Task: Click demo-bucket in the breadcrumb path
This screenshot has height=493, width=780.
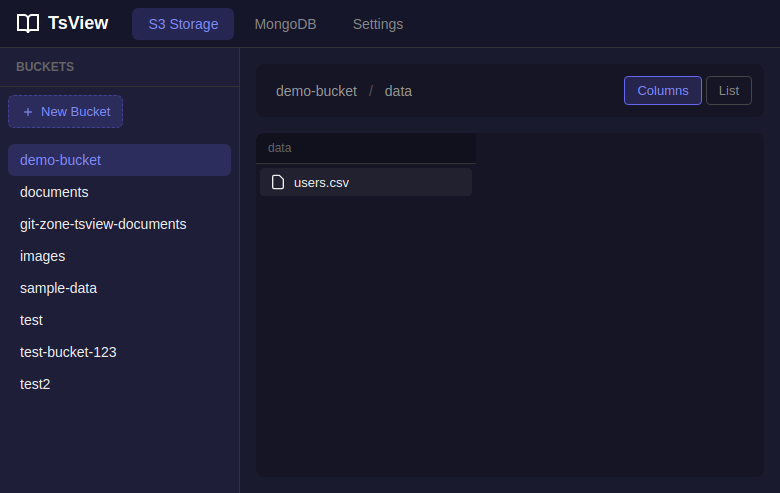Action: (316, 91)
